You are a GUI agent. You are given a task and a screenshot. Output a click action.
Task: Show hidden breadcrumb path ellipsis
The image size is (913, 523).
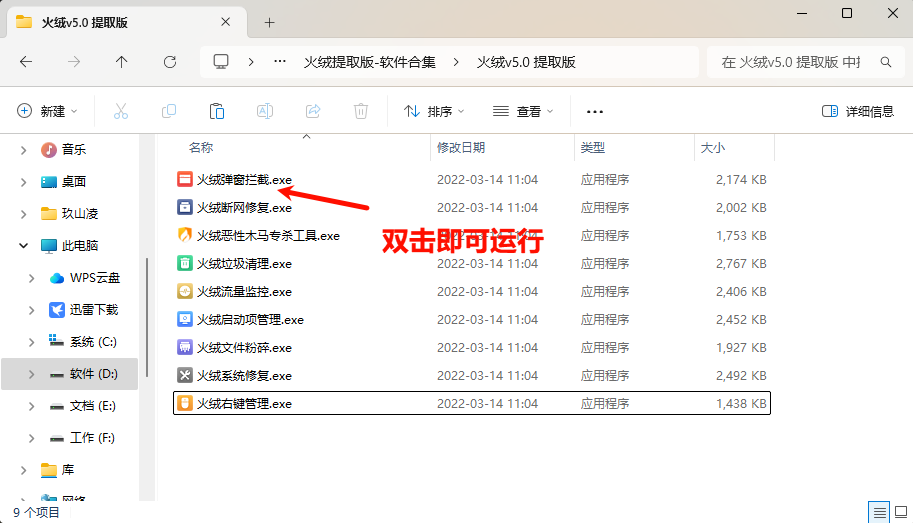click(280, 62)
